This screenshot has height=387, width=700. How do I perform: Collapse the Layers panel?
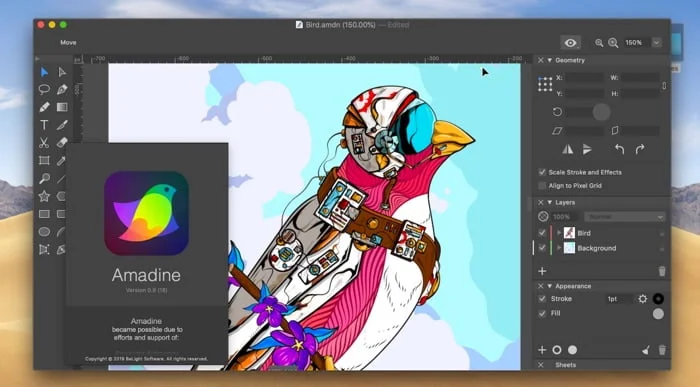tap(550, 203)
